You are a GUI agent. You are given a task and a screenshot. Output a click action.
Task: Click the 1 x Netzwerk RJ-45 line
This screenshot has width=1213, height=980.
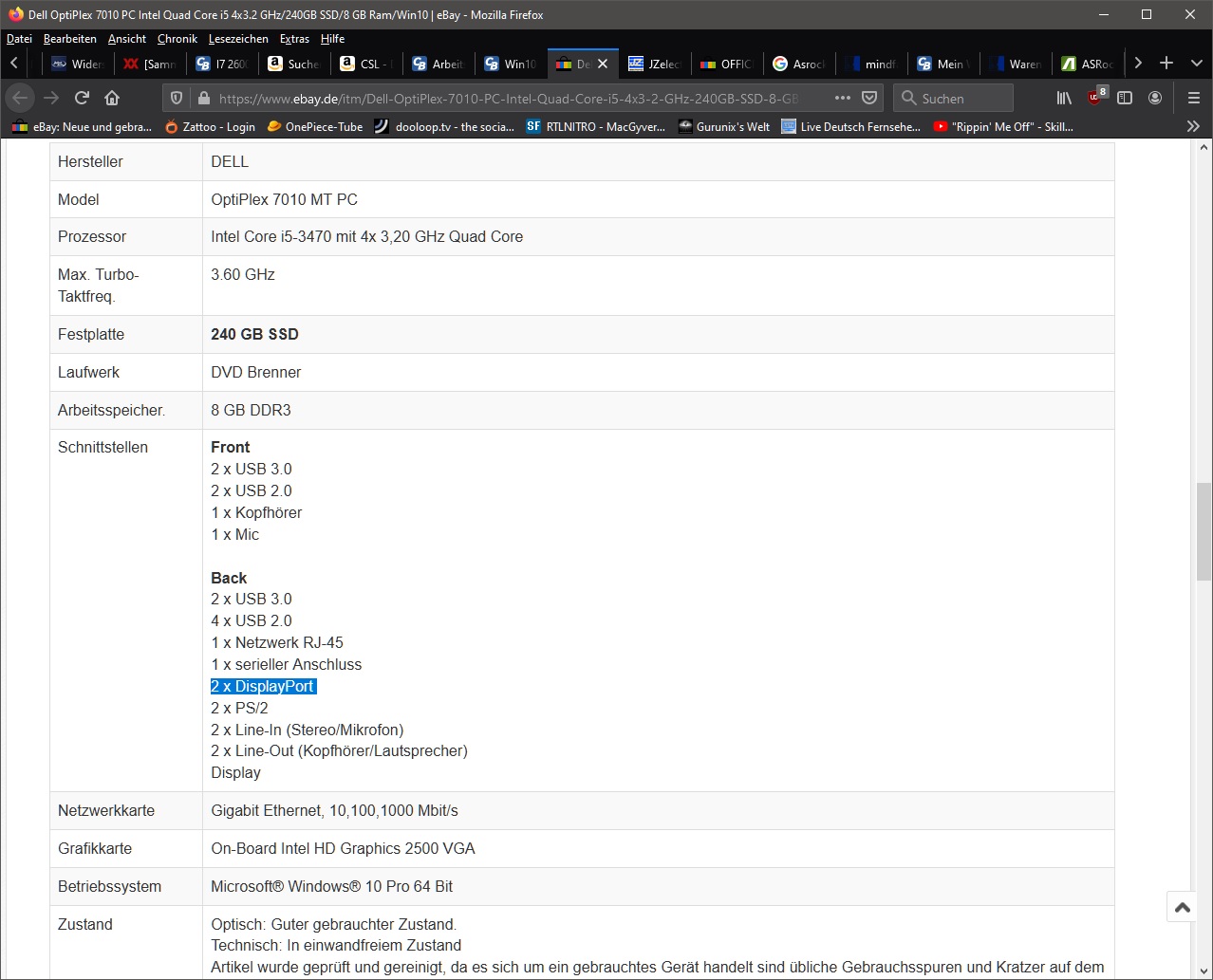click(x=277, y=642)
